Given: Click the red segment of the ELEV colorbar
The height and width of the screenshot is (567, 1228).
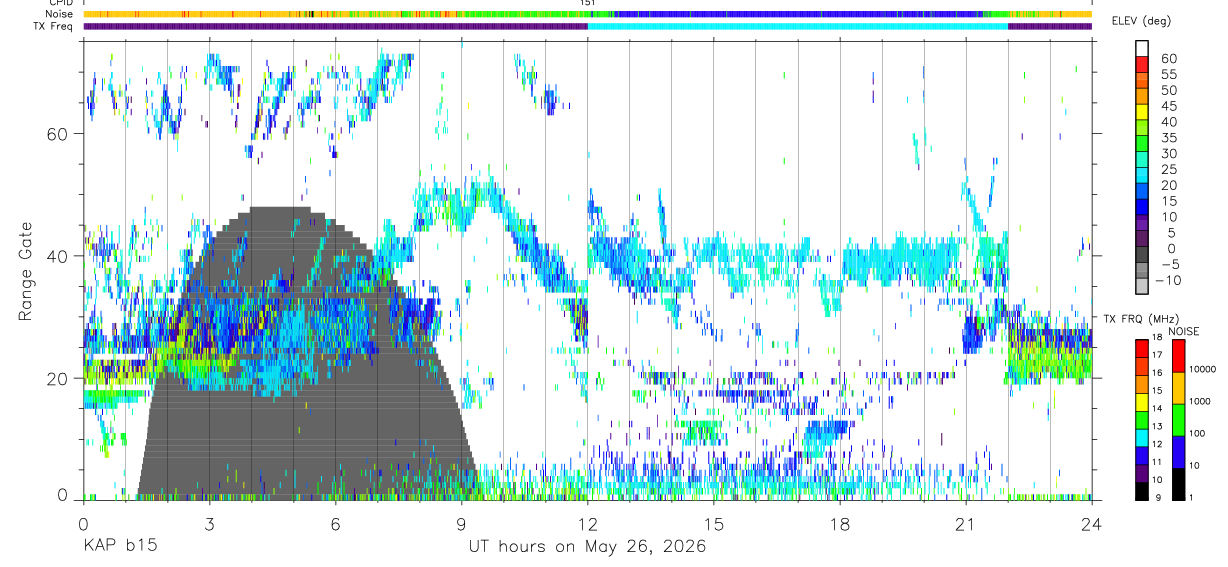Looking at the screenshot, I should 1143,64.
